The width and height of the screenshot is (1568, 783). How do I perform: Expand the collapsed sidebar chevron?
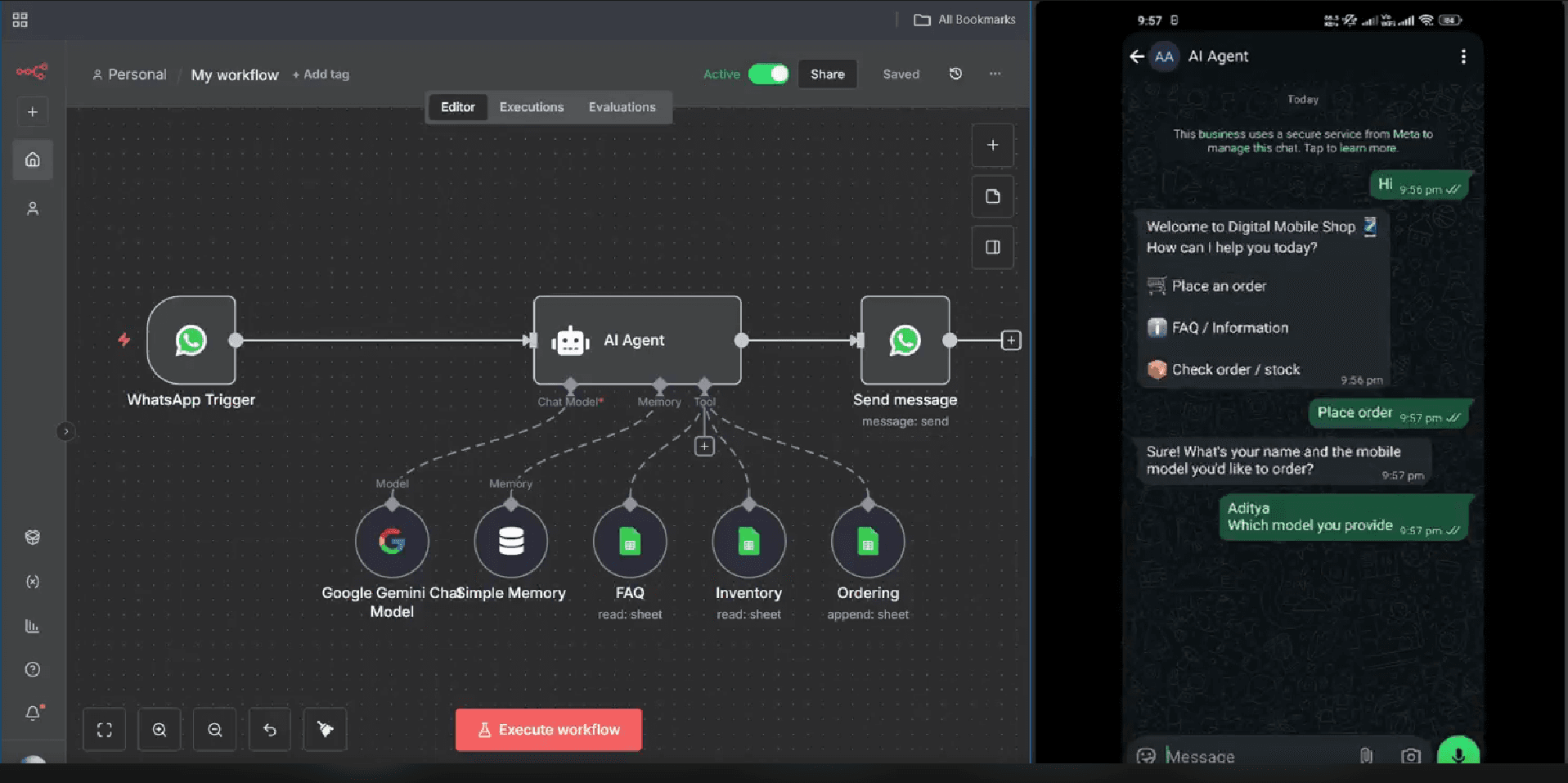pos(65,431)
